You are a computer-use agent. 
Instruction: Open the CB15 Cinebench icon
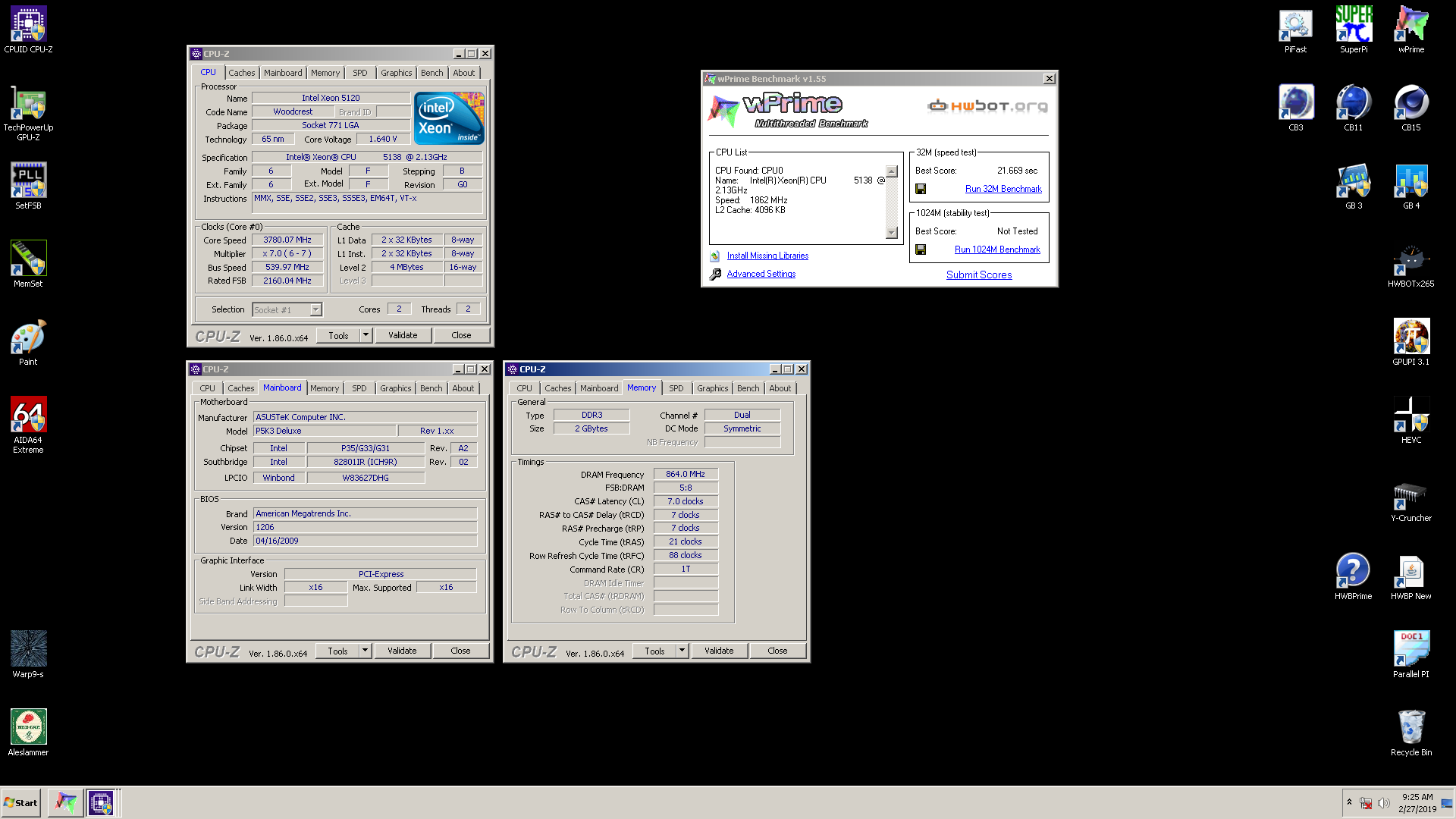click(1411, 108)
